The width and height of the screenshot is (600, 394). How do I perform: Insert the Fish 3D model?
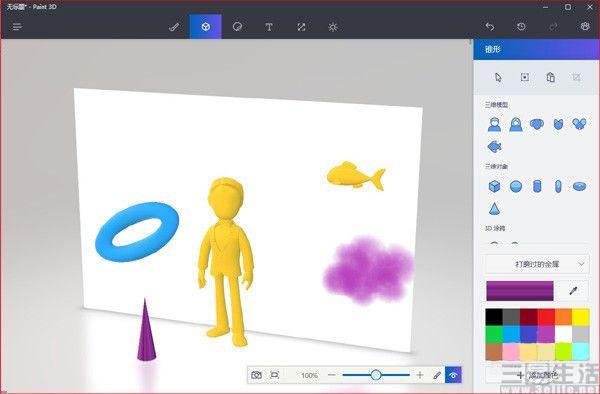494,147
